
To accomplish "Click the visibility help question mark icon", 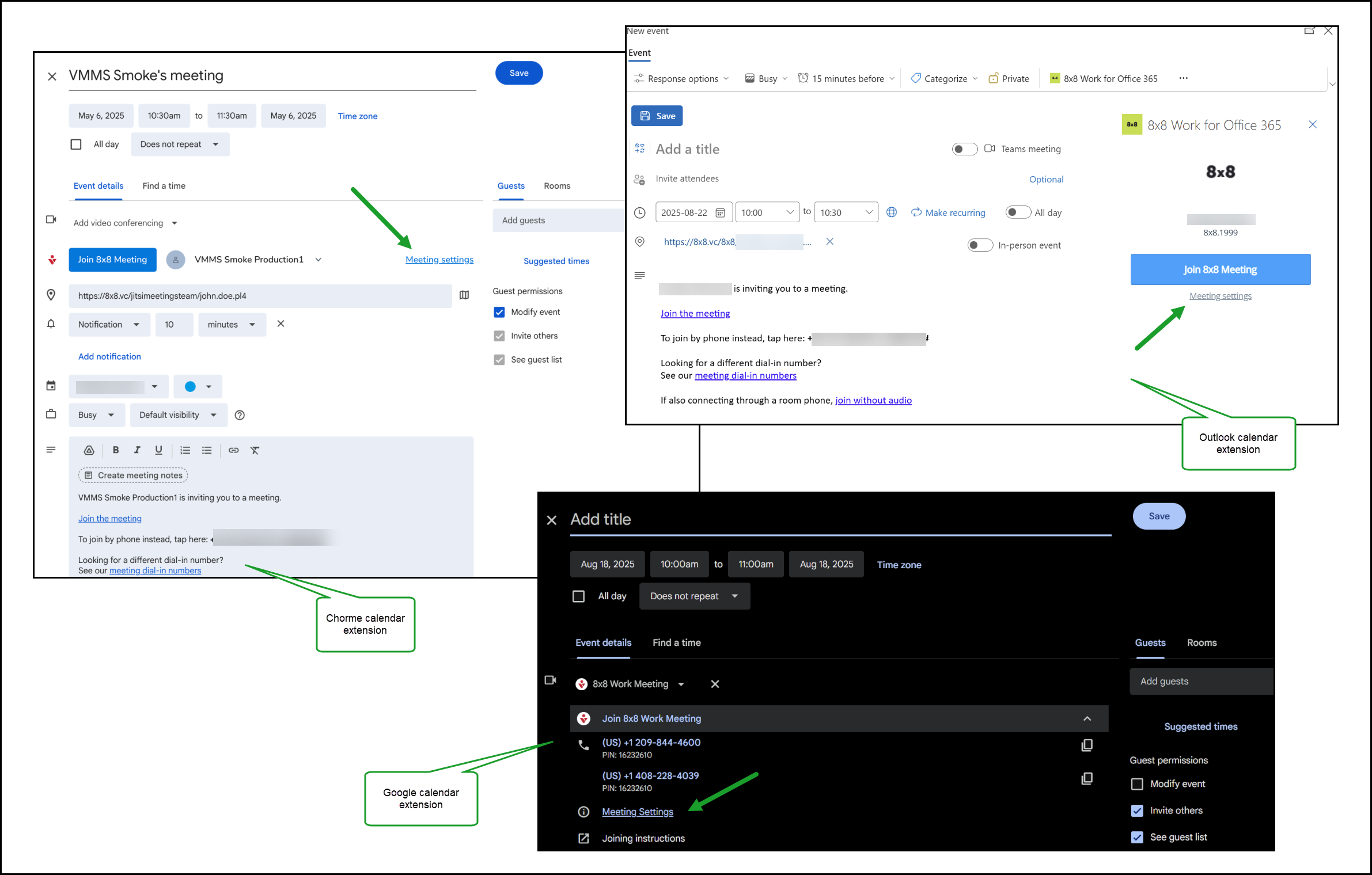I will coord(240,415).
